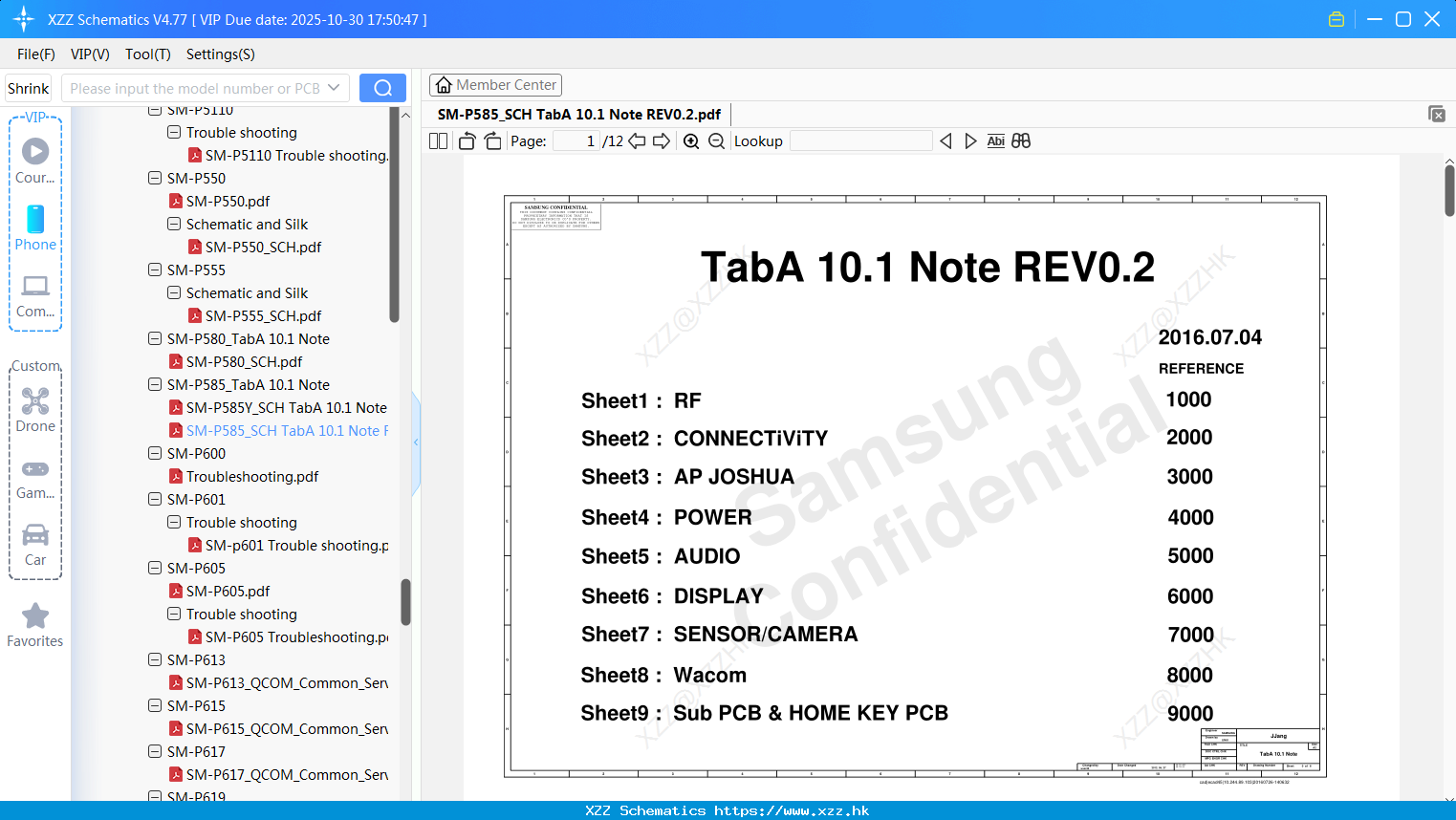This screenshot has width=1456, height=820.
Task: Click the Member Center button
Action: [x=495, y=85]
